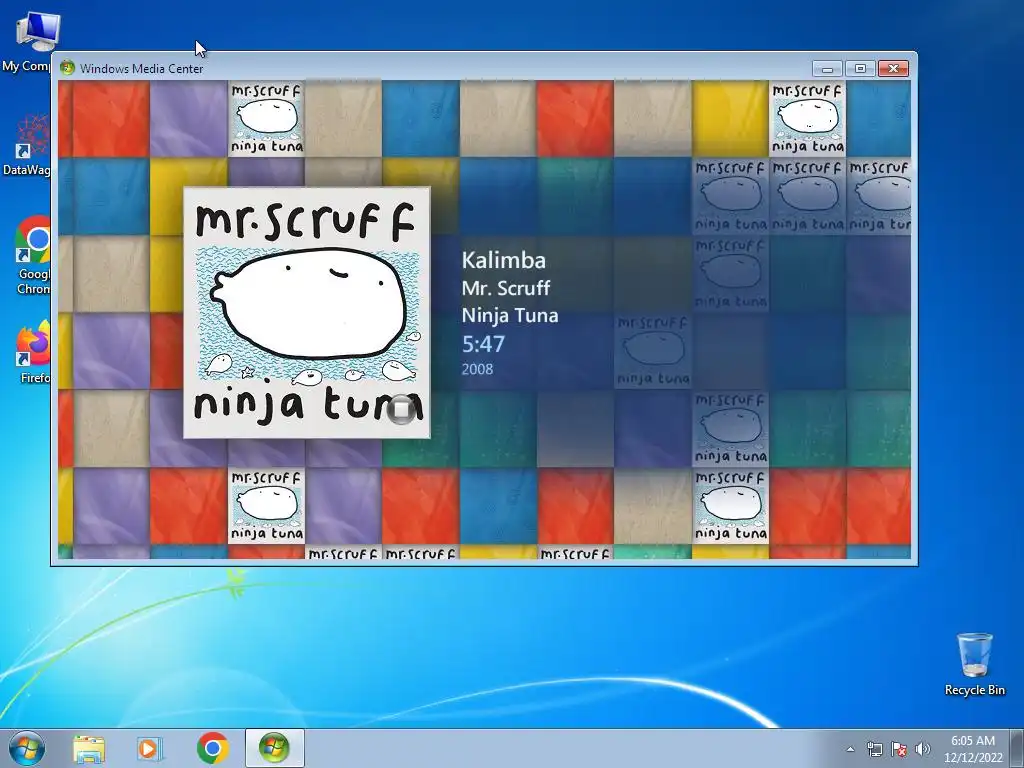Click the network status tray icon
The image size is (1024, 768).
pos(874,749)
